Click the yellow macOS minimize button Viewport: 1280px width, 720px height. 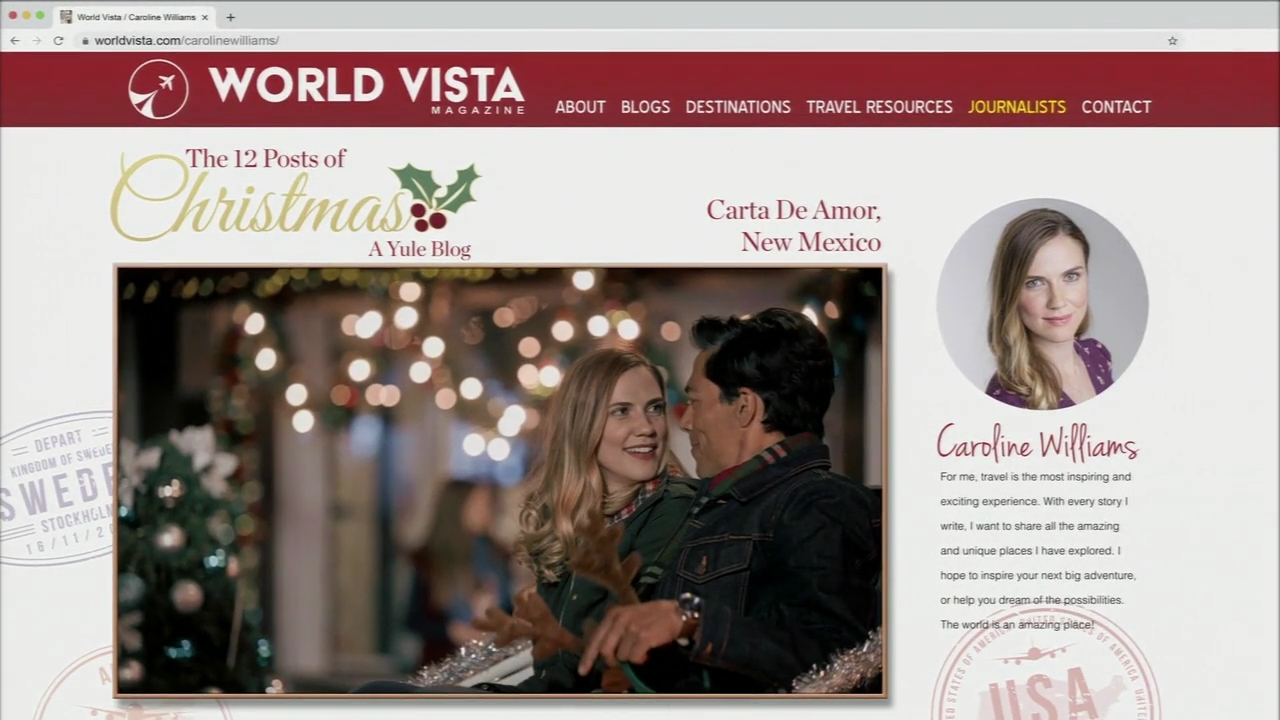[x=26, y=15]
